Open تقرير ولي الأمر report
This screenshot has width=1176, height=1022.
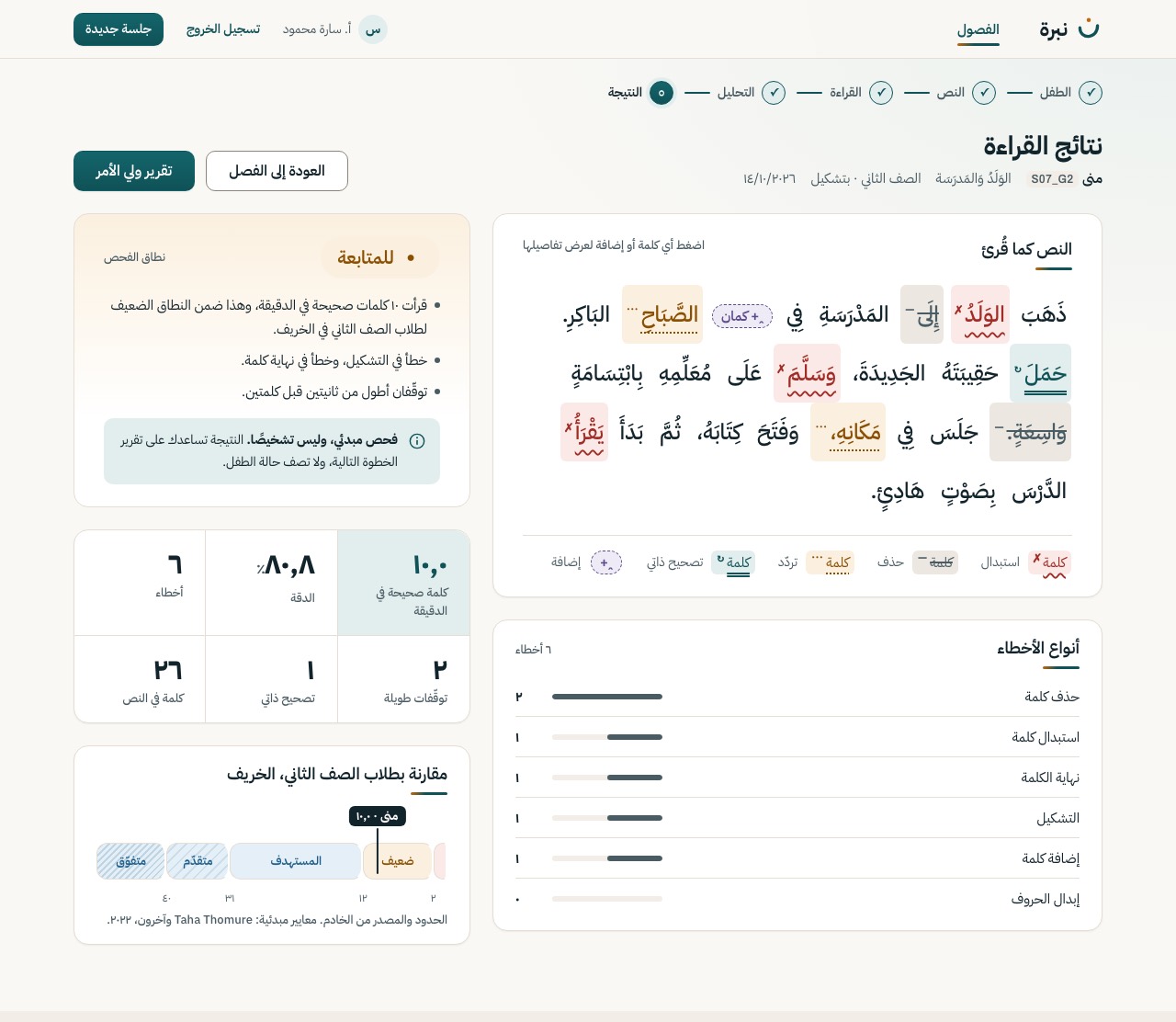point(134,171)
